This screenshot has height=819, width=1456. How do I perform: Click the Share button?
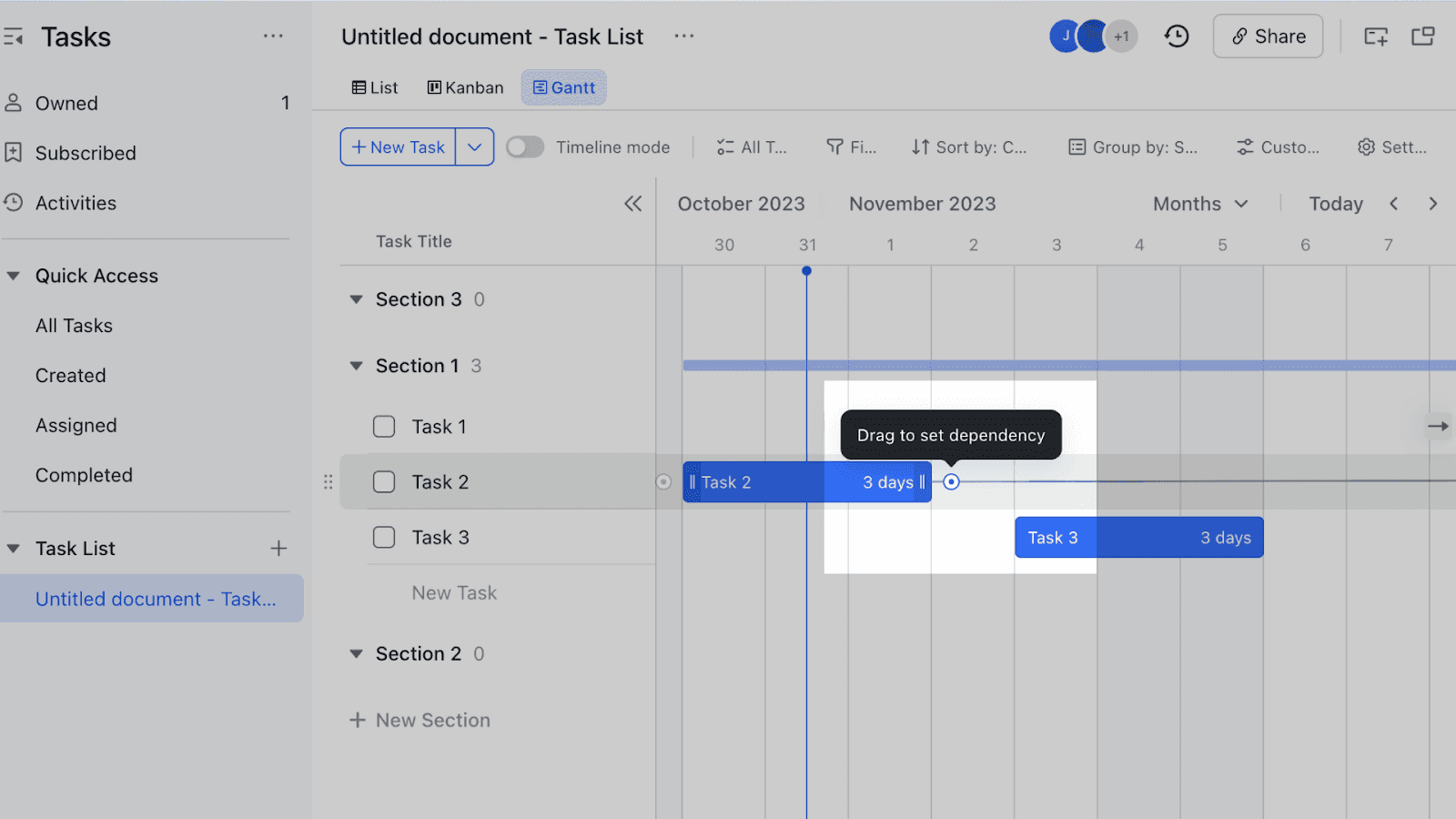[1267, 35]
